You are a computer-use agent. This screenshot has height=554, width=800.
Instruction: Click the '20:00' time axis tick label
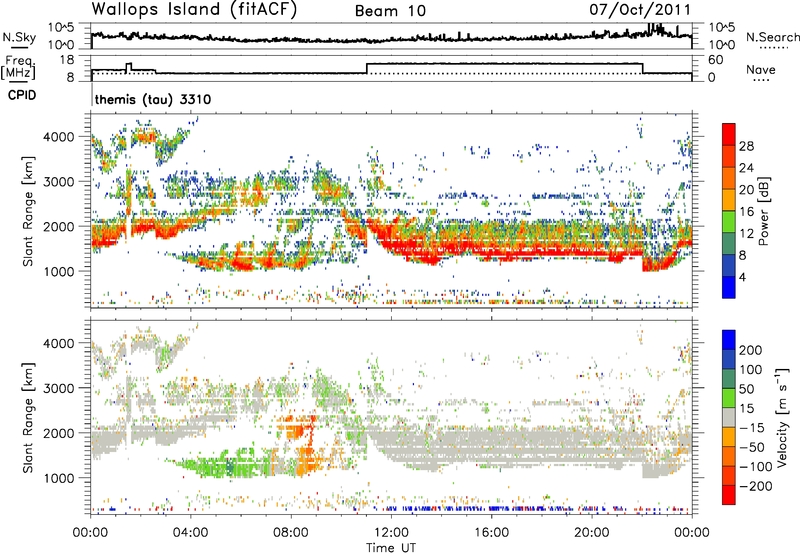click(591, 533)
